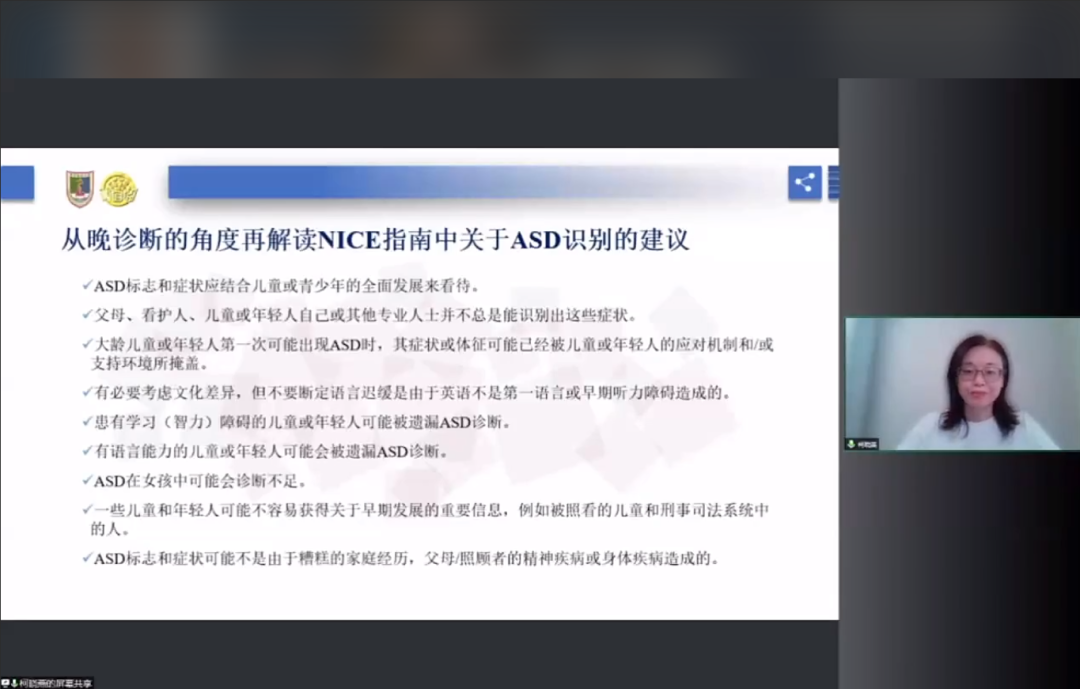Click the bullet about 文化差异
The image size is (1080, 689).
(x=412, y=393)
